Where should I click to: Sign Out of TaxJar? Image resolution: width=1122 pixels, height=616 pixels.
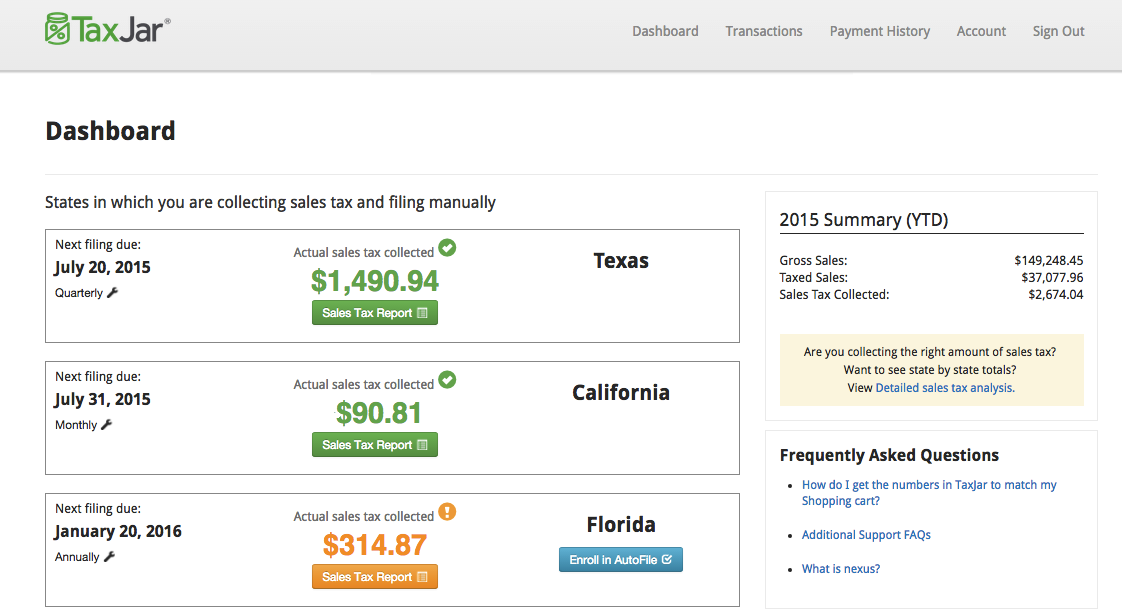pyautogui.click(x=1058, y=31)
